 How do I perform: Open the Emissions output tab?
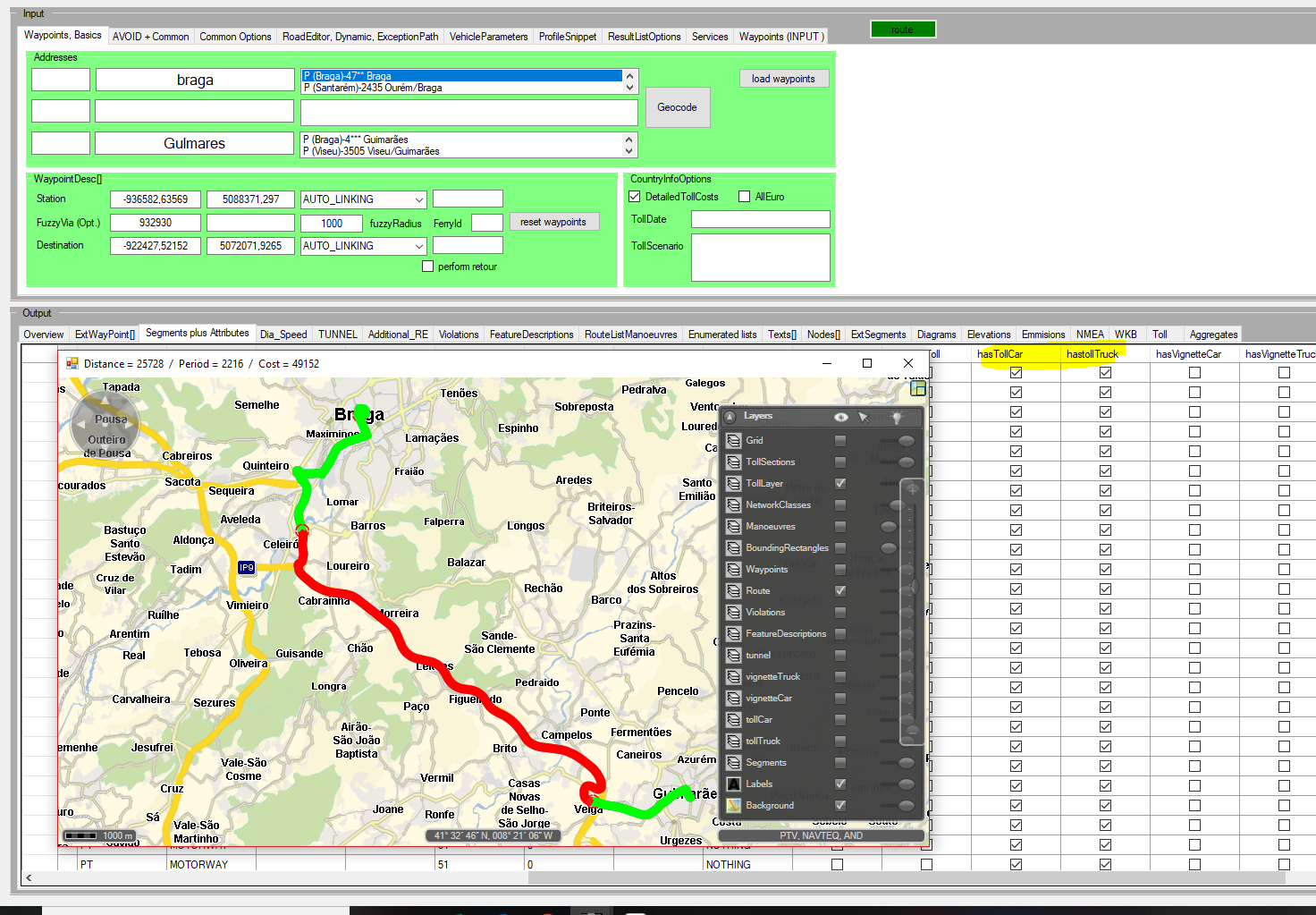pos(1042,335)
